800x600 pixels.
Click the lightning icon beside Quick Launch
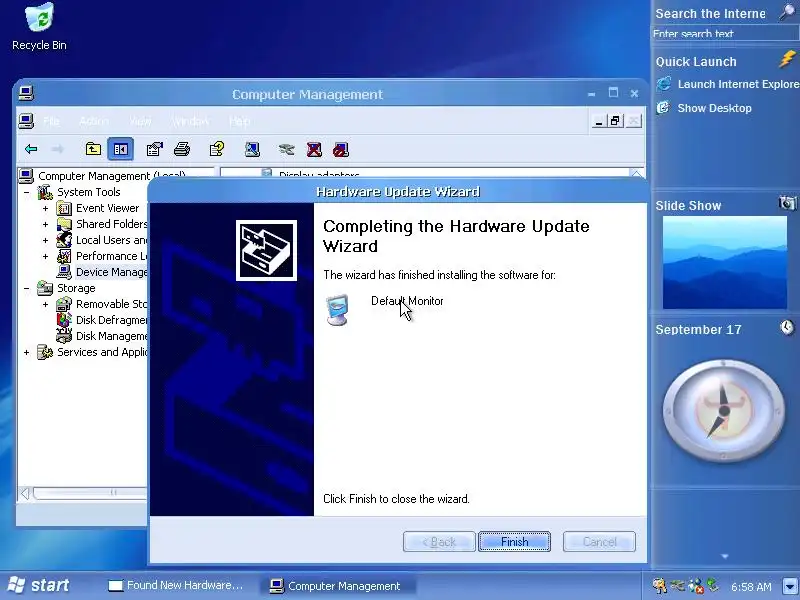[x=787, y=60]
